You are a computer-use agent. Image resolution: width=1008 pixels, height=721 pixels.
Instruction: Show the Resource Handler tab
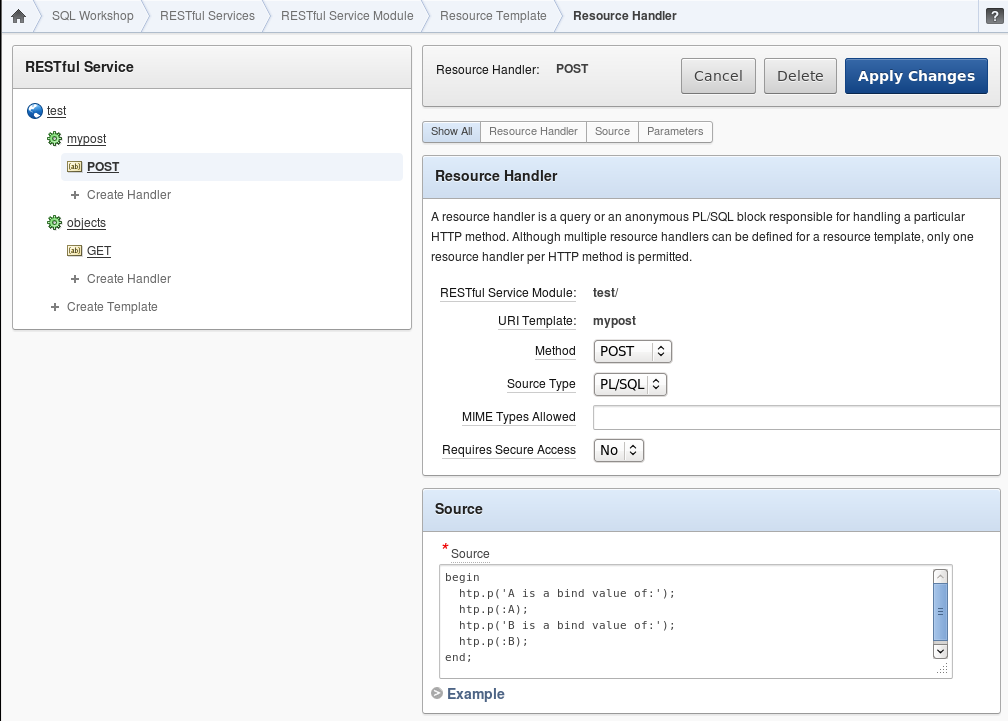(x=533, y=132)
